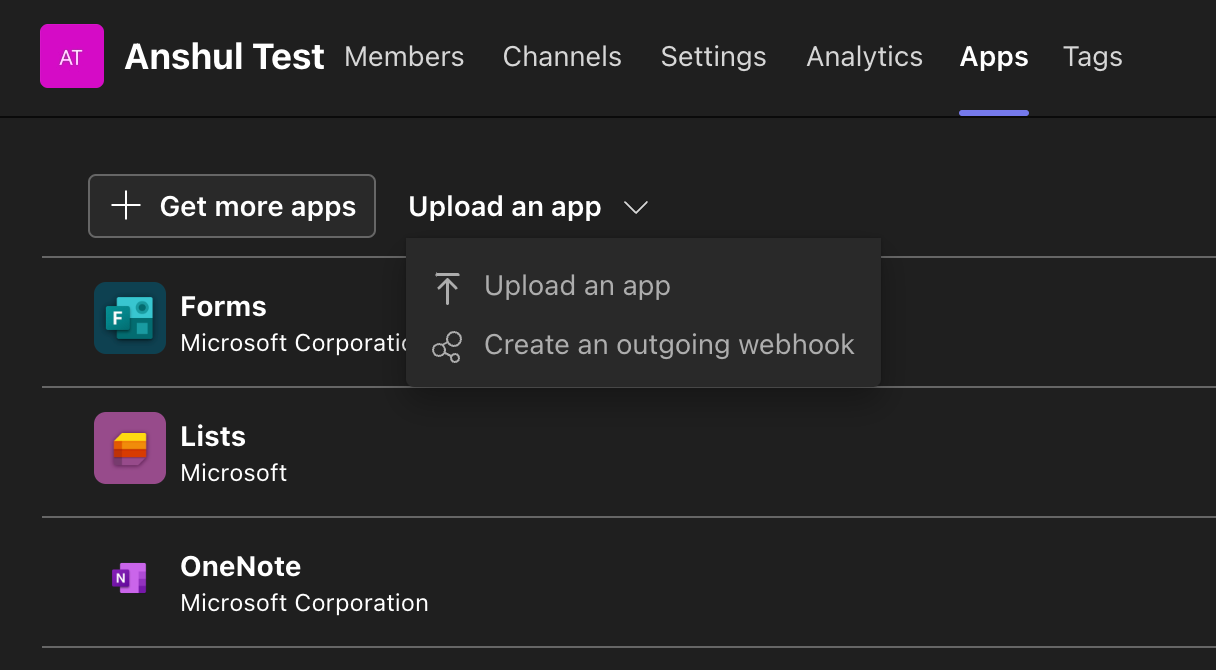Go to the Tags tab

click(x=1092, y=57)
